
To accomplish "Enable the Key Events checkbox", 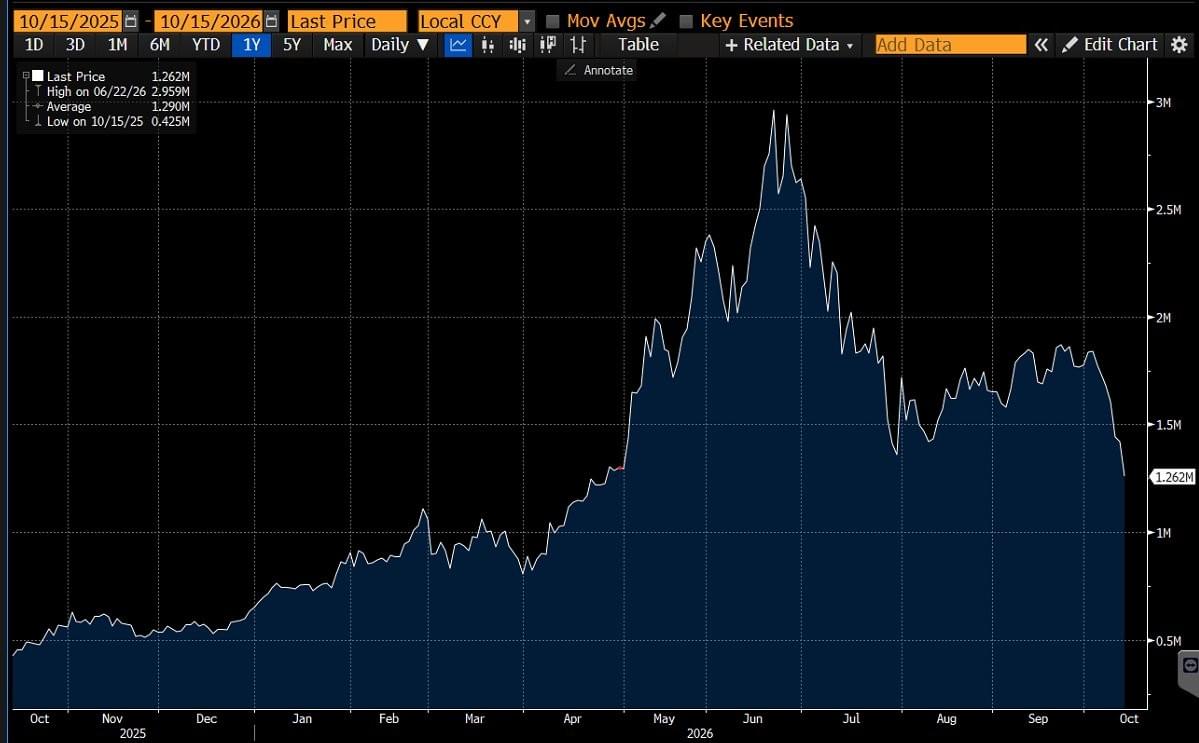I will (x=686, y=21).
